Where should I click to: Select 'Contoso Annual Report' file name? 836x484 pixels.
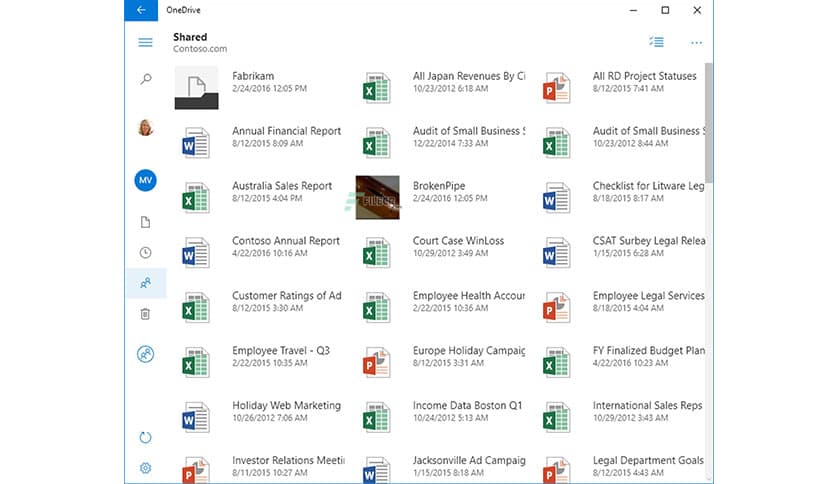pos(286,241)
